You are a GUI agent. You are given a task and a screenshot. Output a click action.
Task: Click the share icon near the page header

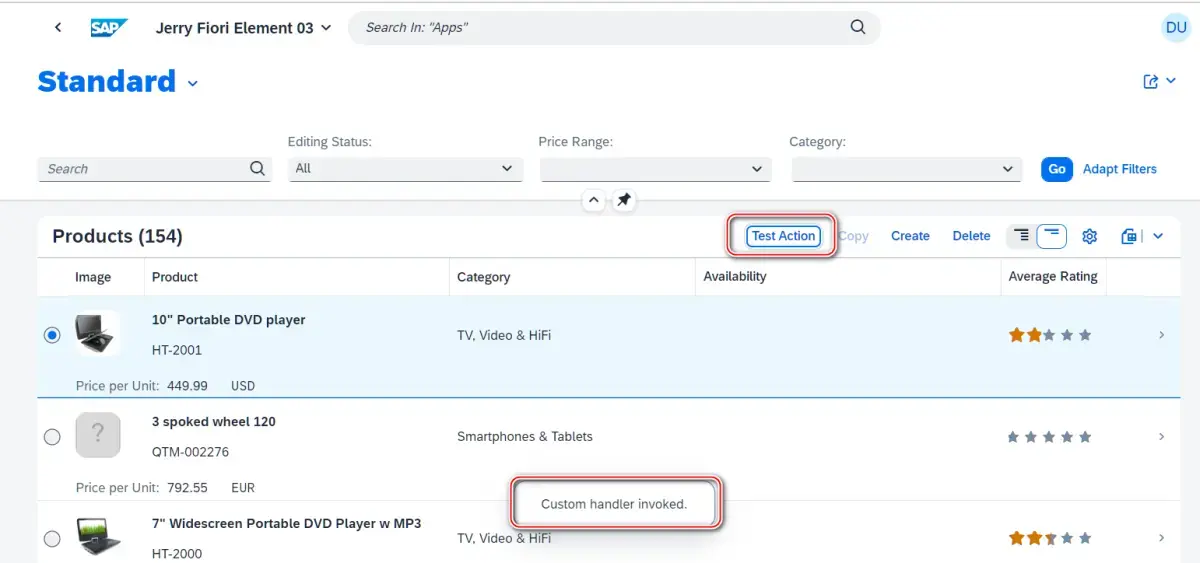(x=1151, y=82)
